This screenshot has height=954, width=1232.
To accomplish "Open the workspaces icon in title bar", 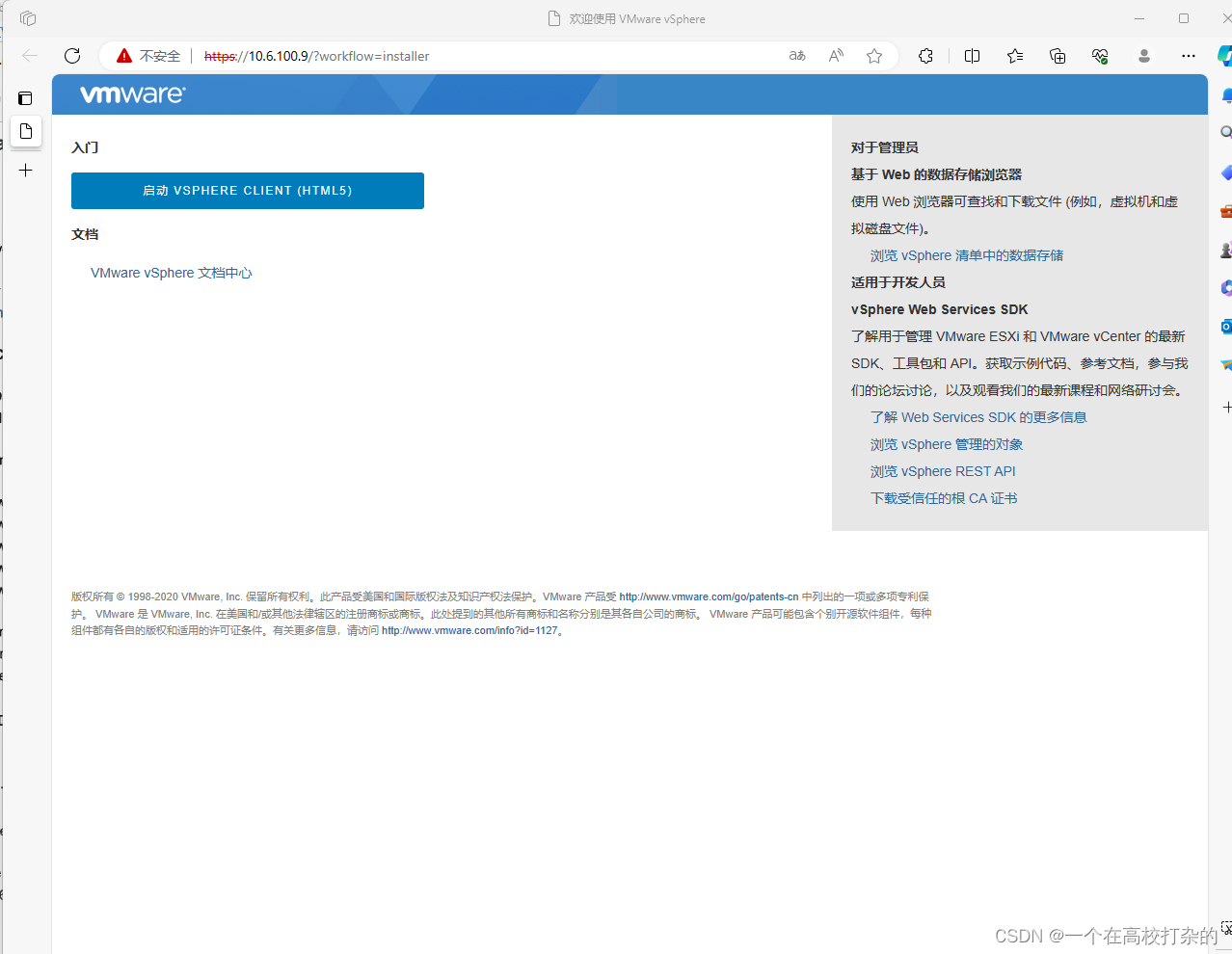I will click(28, 18).
